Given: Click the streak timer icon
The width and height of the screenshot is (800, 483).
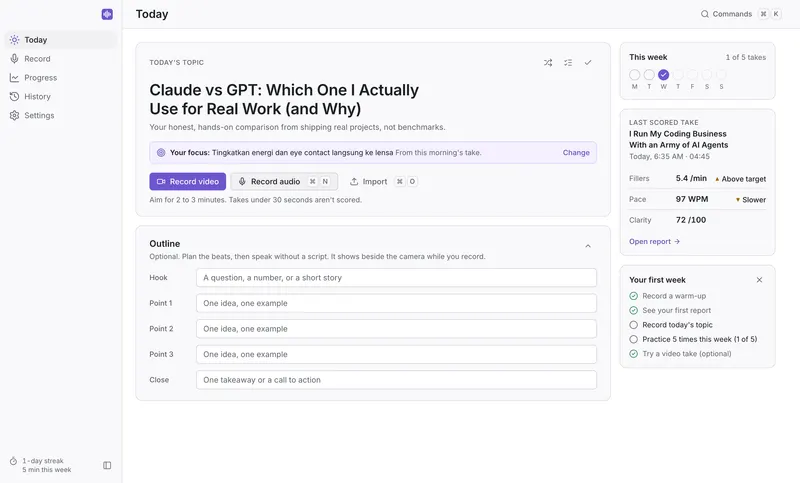Looking at the screenshot, I should 13,461.
